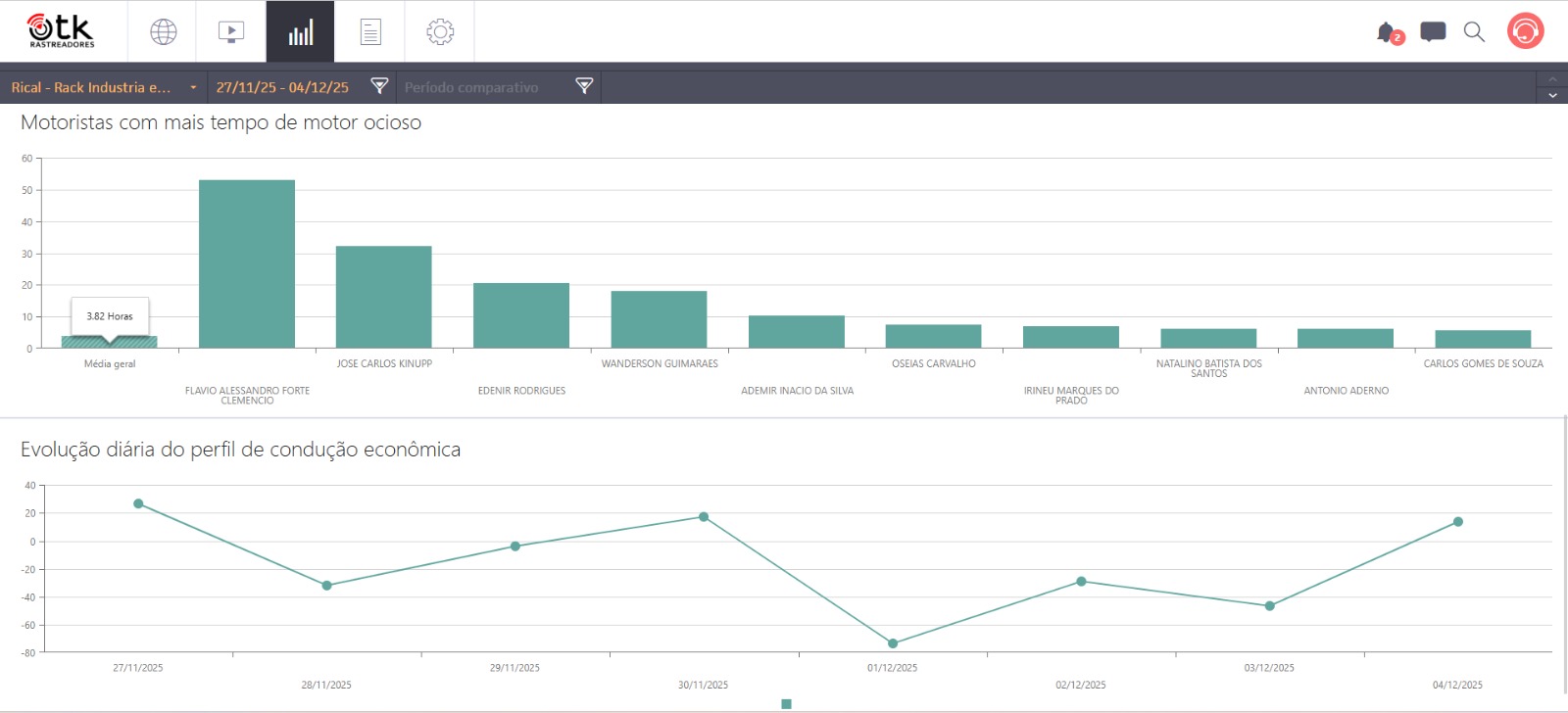Collapse filter bar with up chevron
This screenshot has height=713, width=1568.
pyautogui.click(x=1552, y=78)
